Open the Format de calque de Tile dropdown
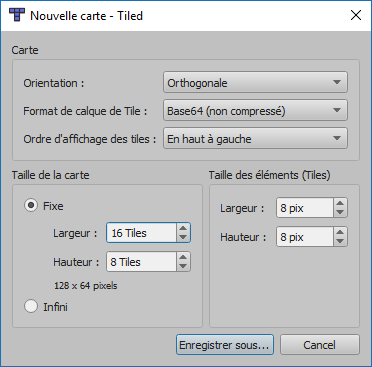Viewport: 372px width, 367px height. [255, 110]
